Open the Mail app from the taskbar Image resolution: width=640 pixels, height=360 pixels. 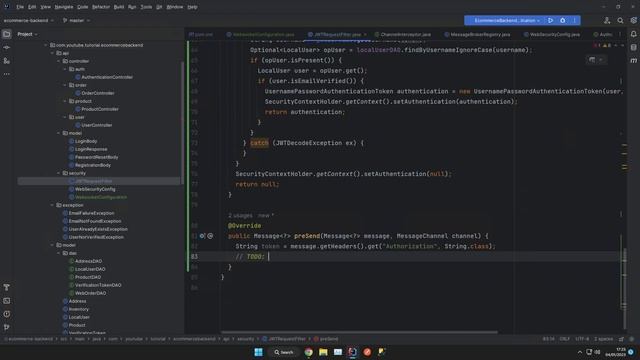click(x=338, y=352)
